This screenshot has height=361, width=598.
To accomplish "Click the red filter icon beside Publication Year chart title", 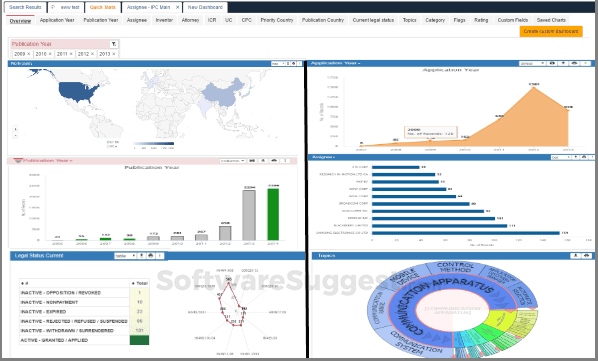I will [x=18, y=161].
